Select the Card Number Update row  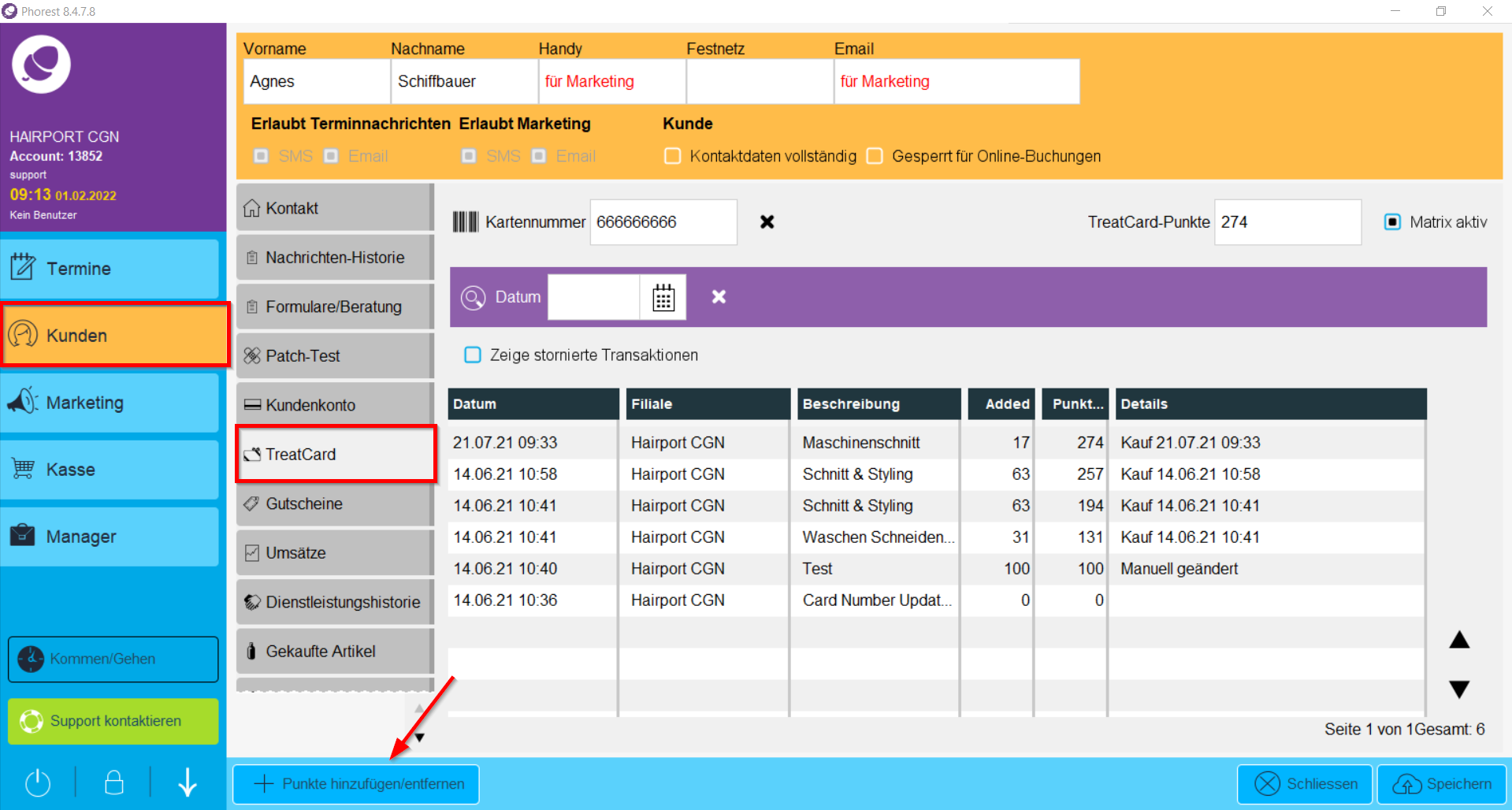[936, 600]
